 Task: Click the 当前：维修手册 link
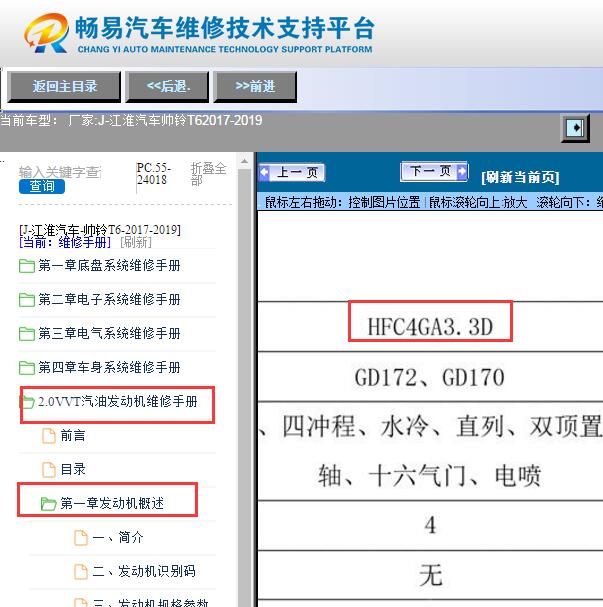(x=65, y=242)
